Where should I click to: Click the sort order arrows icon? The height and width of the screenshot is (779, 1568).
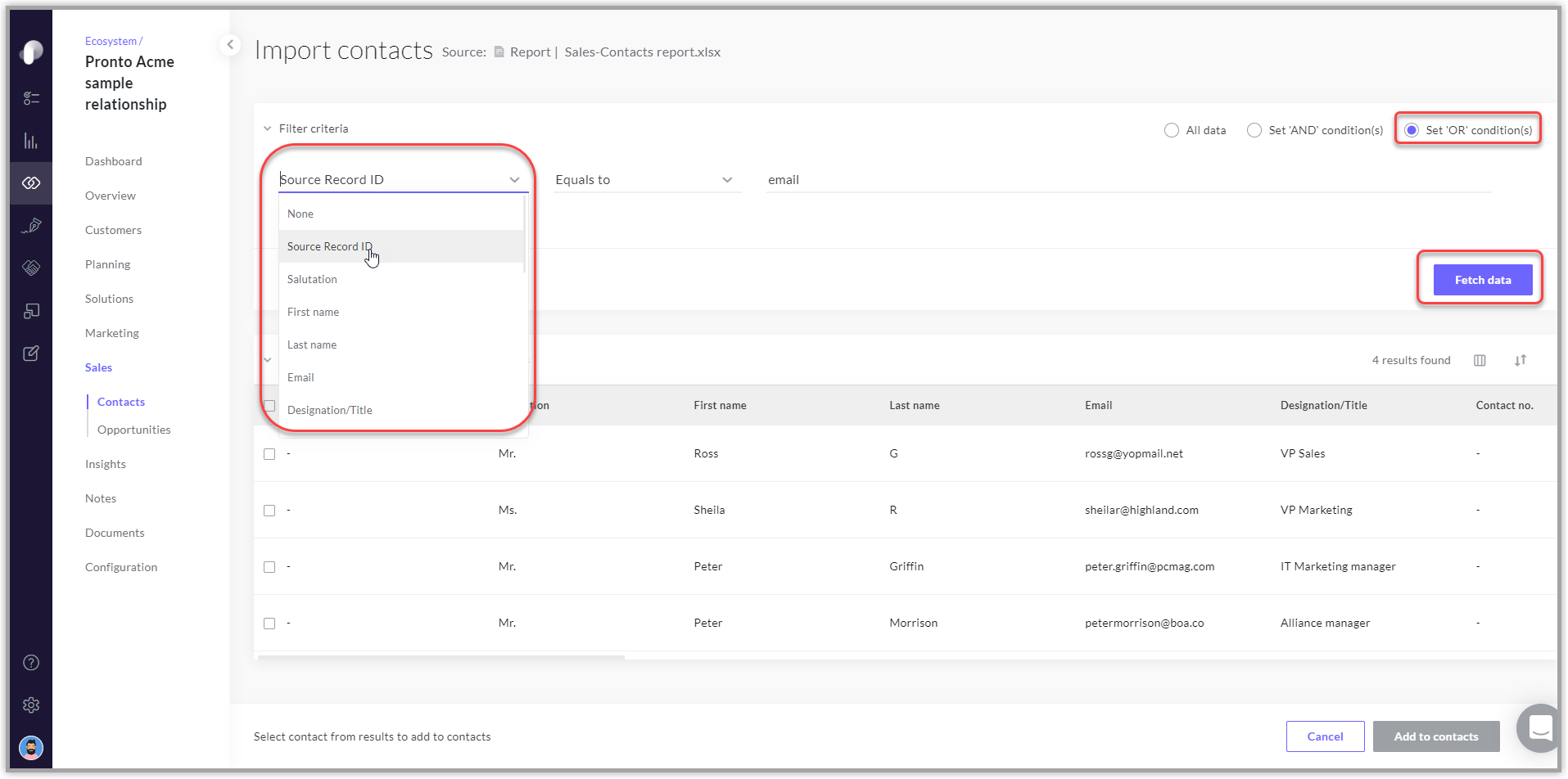pos(1521,361)
